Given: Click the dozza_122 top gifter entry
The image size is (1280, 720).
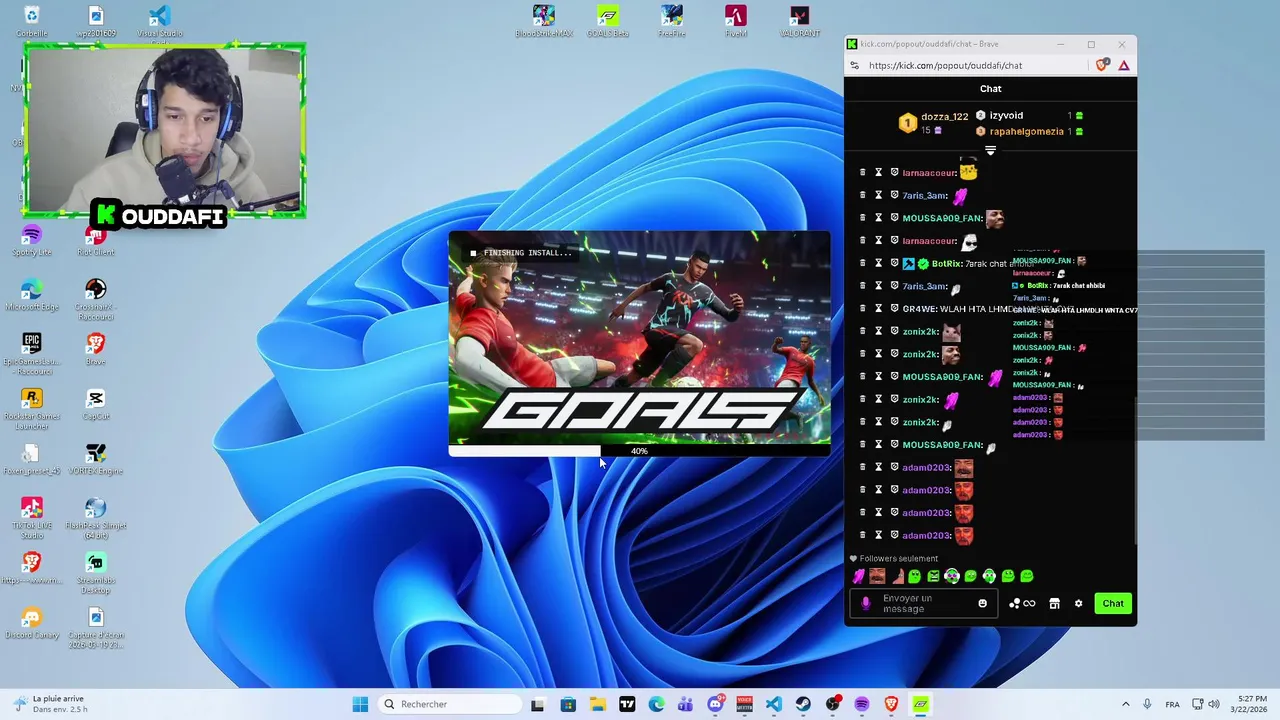Looking at the screenshot, I should [934, 123].
